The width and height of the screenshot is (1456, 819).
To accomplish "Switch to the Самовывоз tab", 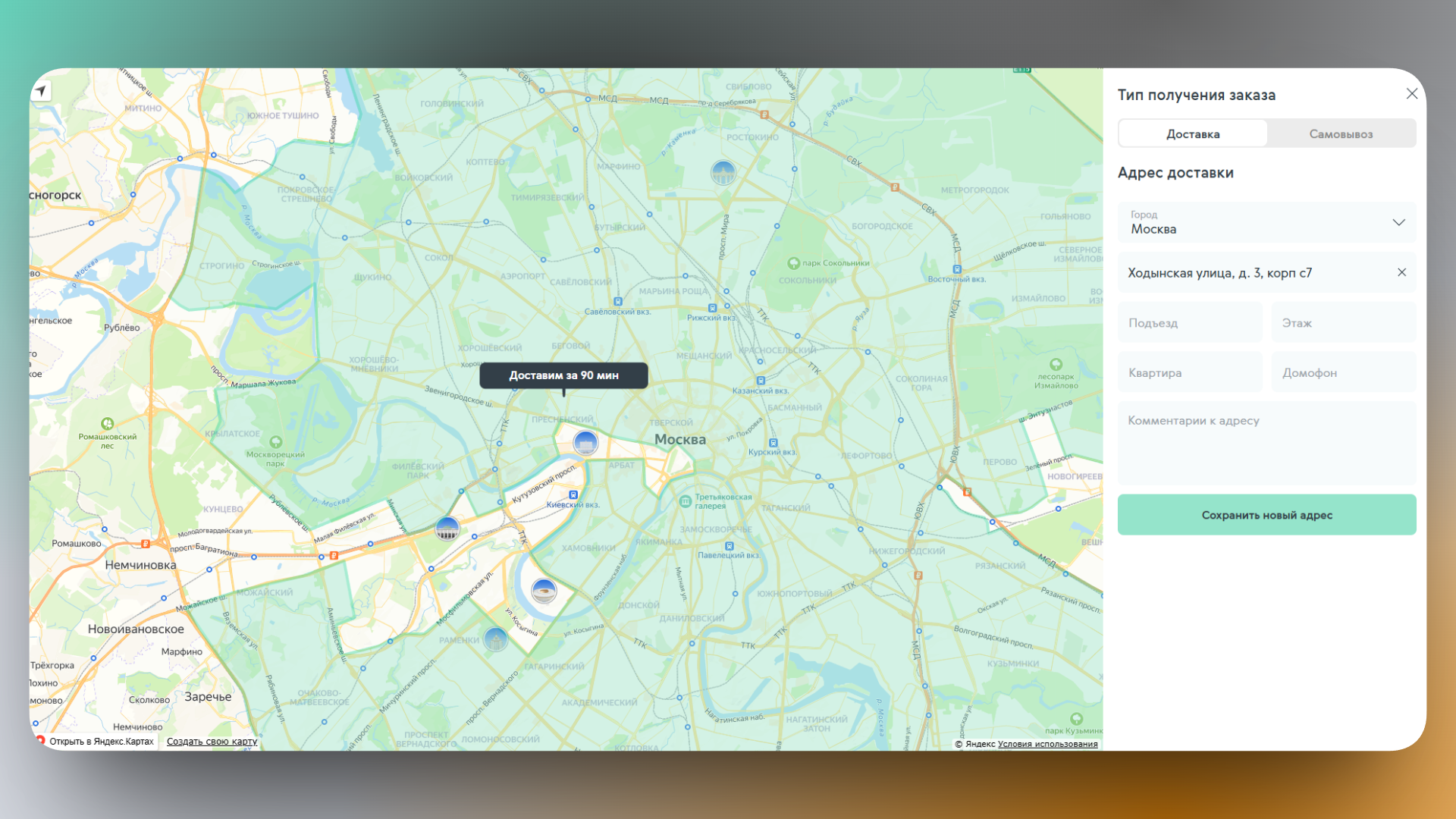I will pyautogui.click(x=1340, y=134).
